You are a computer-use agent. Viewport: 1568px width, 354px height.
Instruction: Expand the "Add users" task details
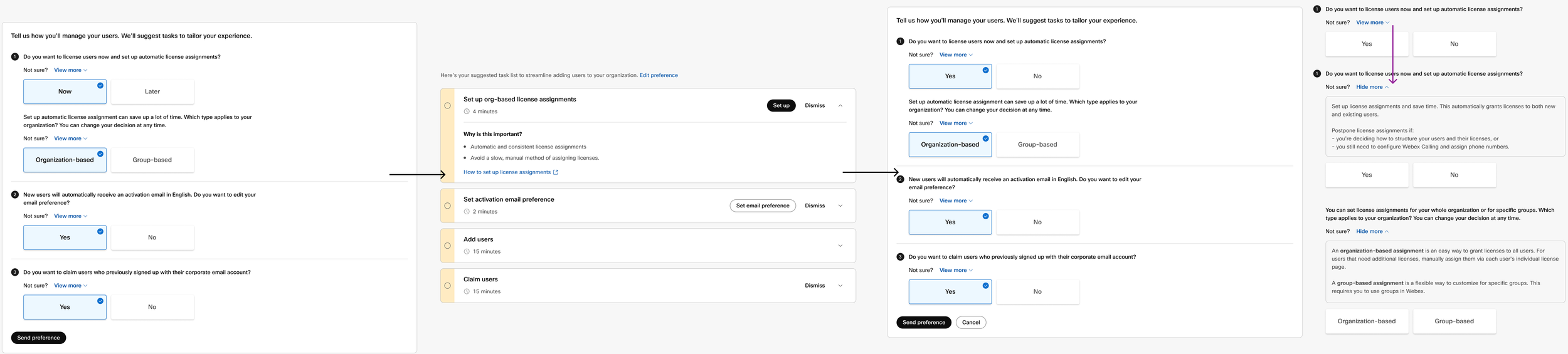point(840,246)
